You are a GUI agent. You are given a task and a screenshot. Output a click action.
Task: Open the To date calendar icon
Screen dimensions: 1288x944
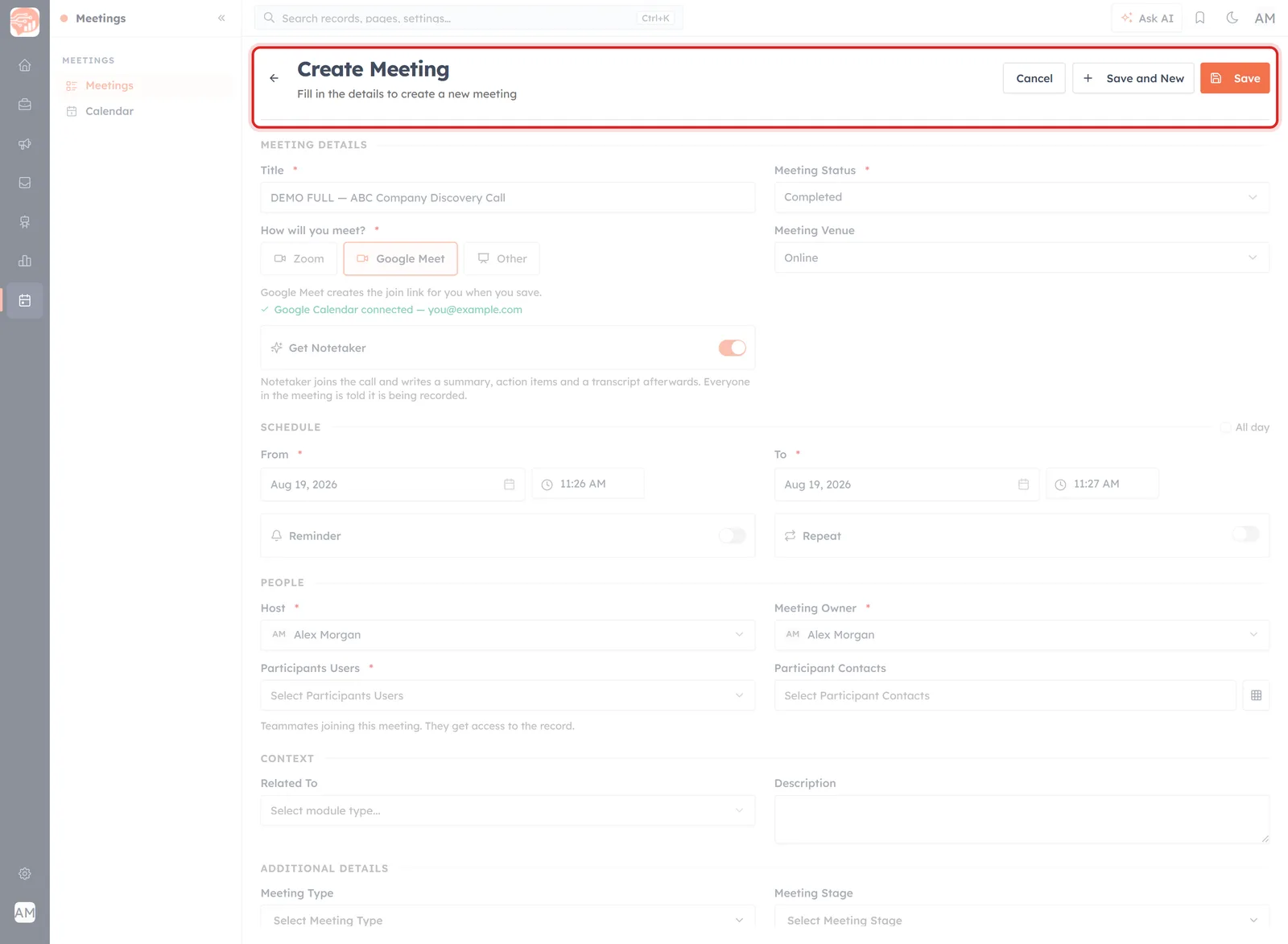click(1023, 484)
